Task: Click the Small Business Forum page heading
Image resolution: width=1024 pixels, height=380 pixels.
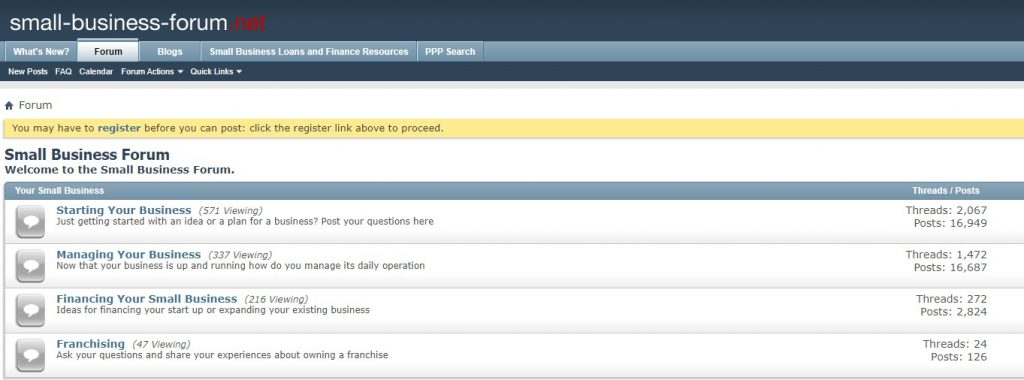Action: [x=87, y=155]
